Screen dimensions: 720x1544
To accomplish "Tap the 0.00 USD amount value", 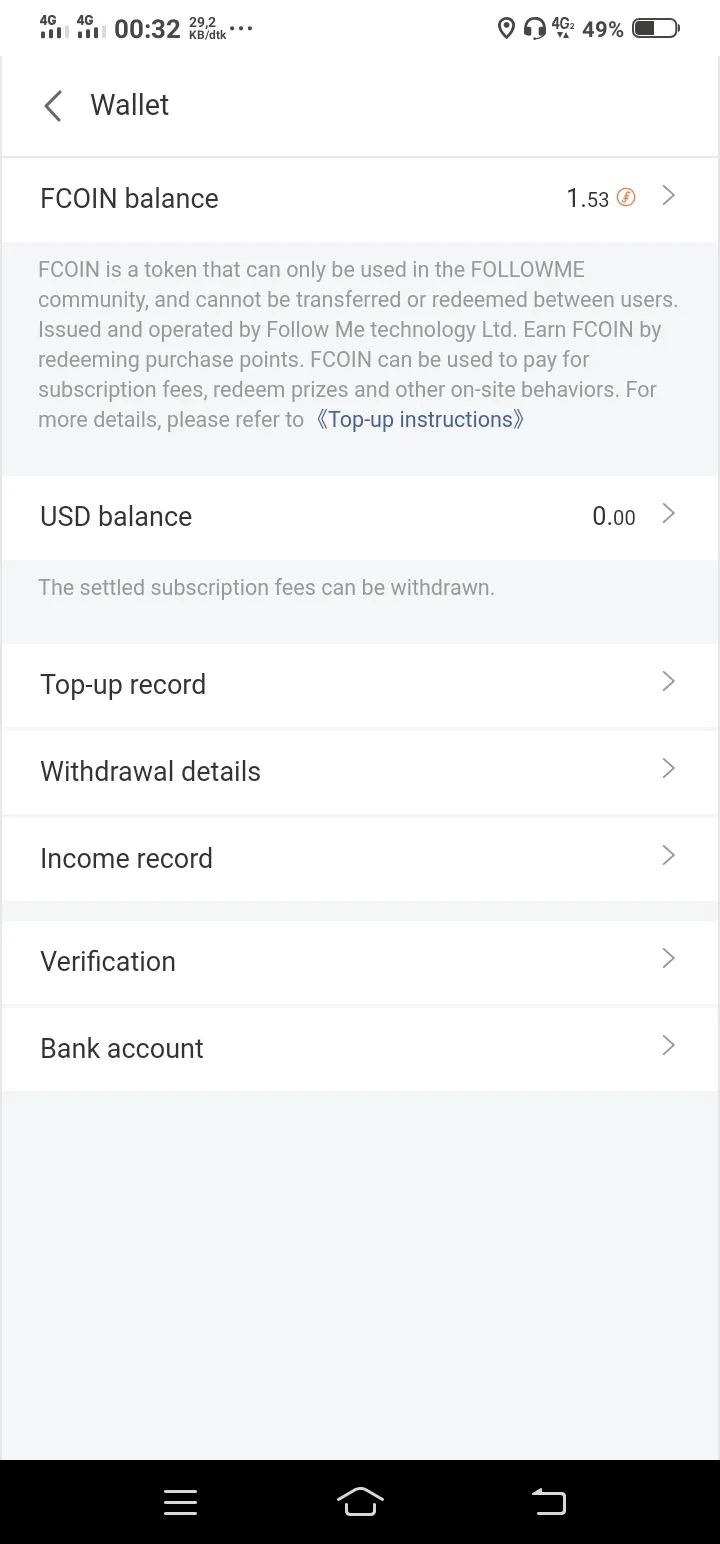I will point(614,516).
